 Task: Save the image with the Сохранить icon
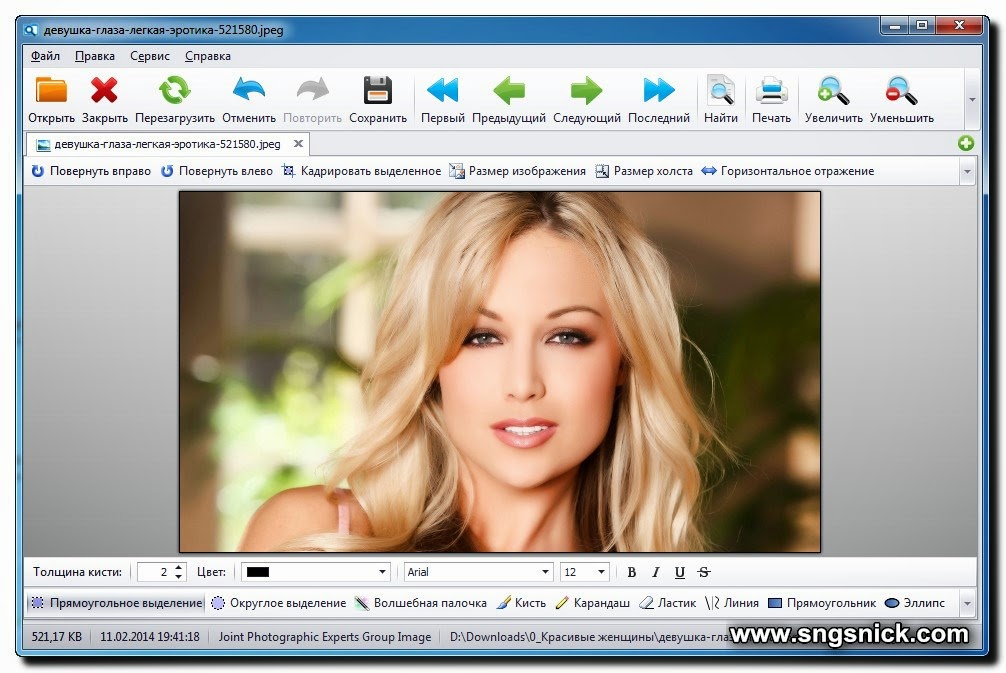click(x=378, y=97)
